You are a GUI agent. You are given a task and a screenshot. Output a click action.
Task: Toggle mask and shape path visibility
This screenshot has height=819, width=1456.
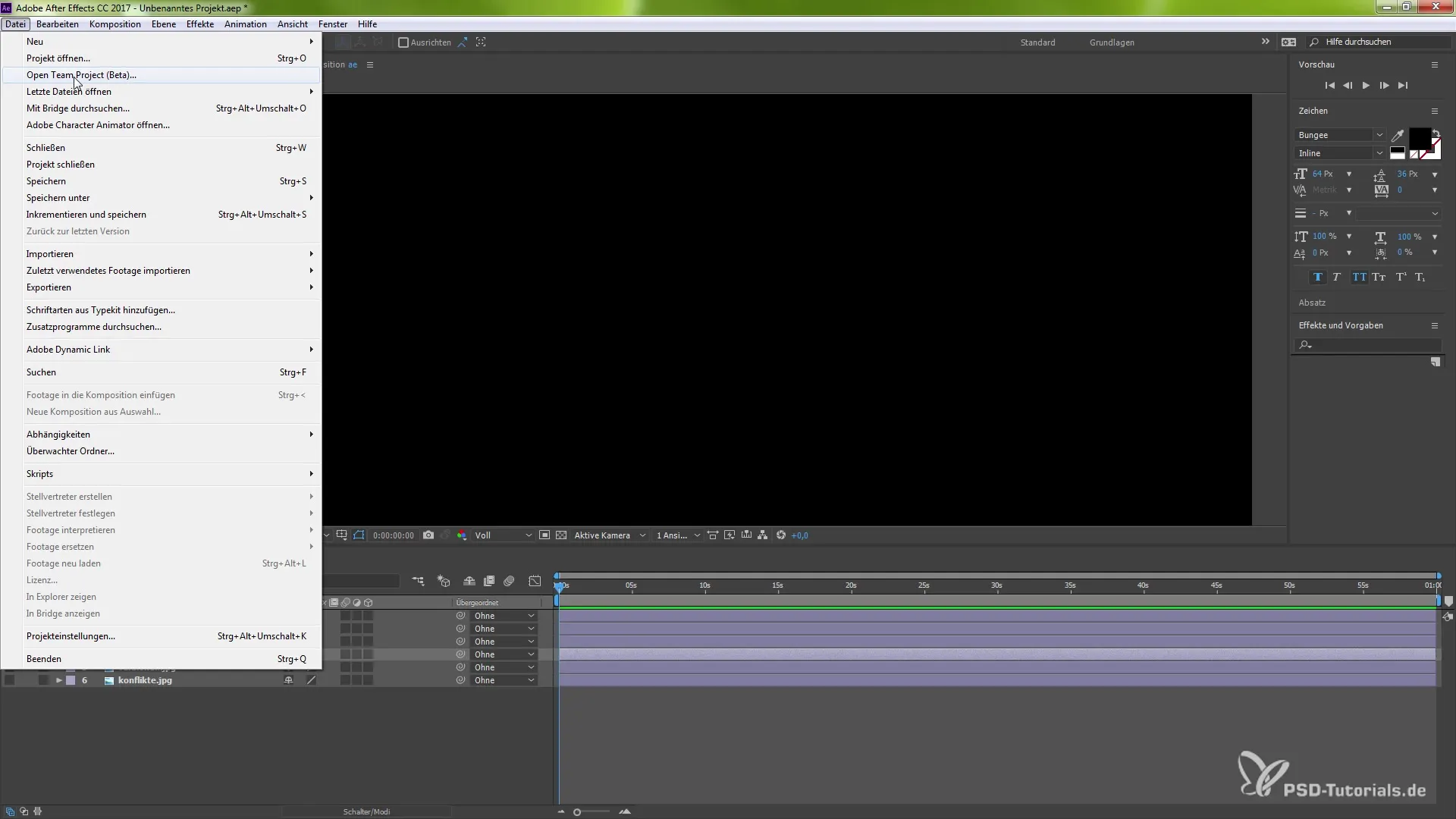coord(359,535)
